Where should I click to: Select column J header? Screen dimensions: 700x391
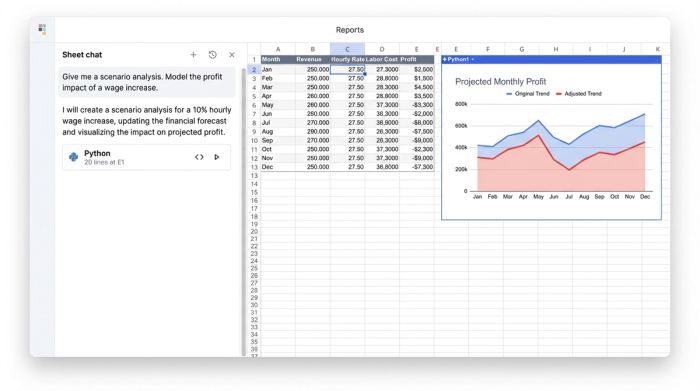tap(624, 49)
